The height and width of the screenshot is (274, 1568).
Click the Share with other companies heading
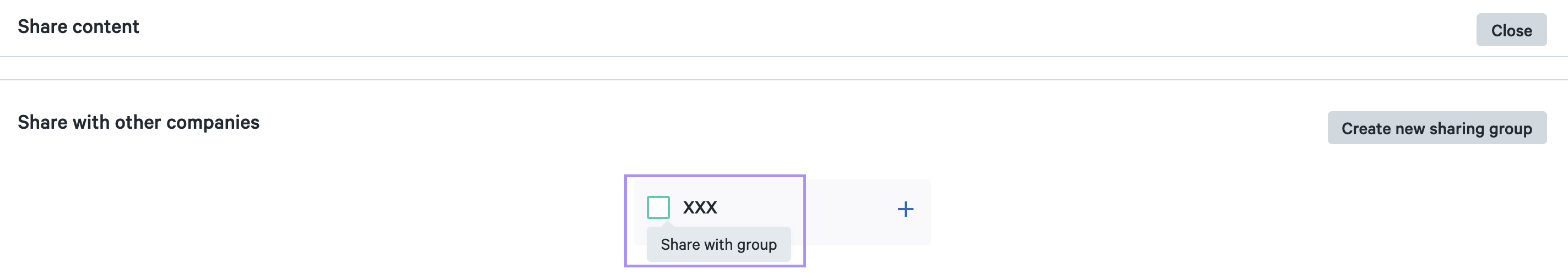(x=139, y=122)
